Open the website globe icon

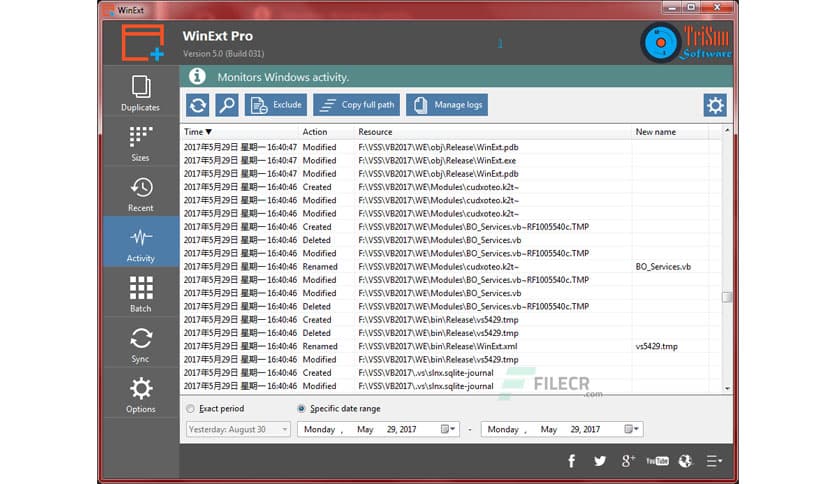click(x=686, y=461)
